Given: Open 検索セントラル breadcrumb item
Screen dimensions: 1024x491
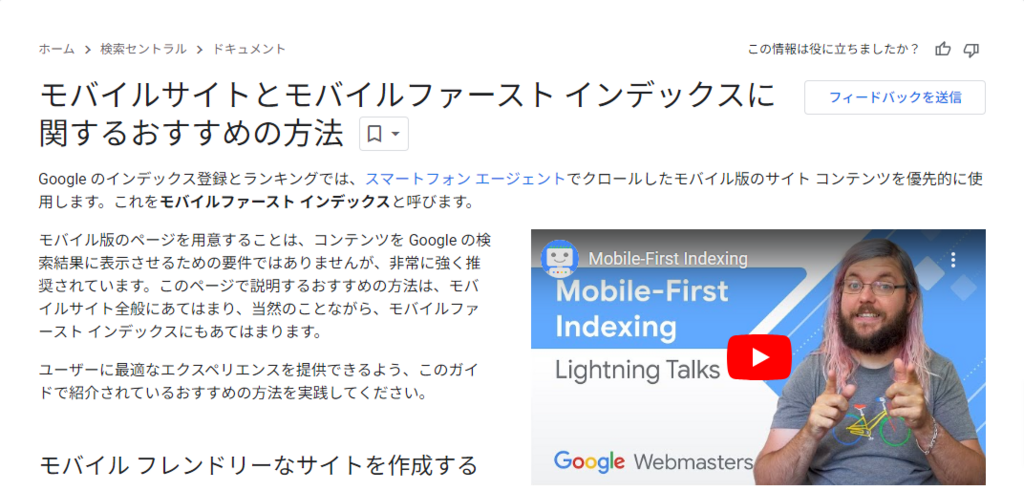Looking at the screenshot, I should click(x=143, y=49).
